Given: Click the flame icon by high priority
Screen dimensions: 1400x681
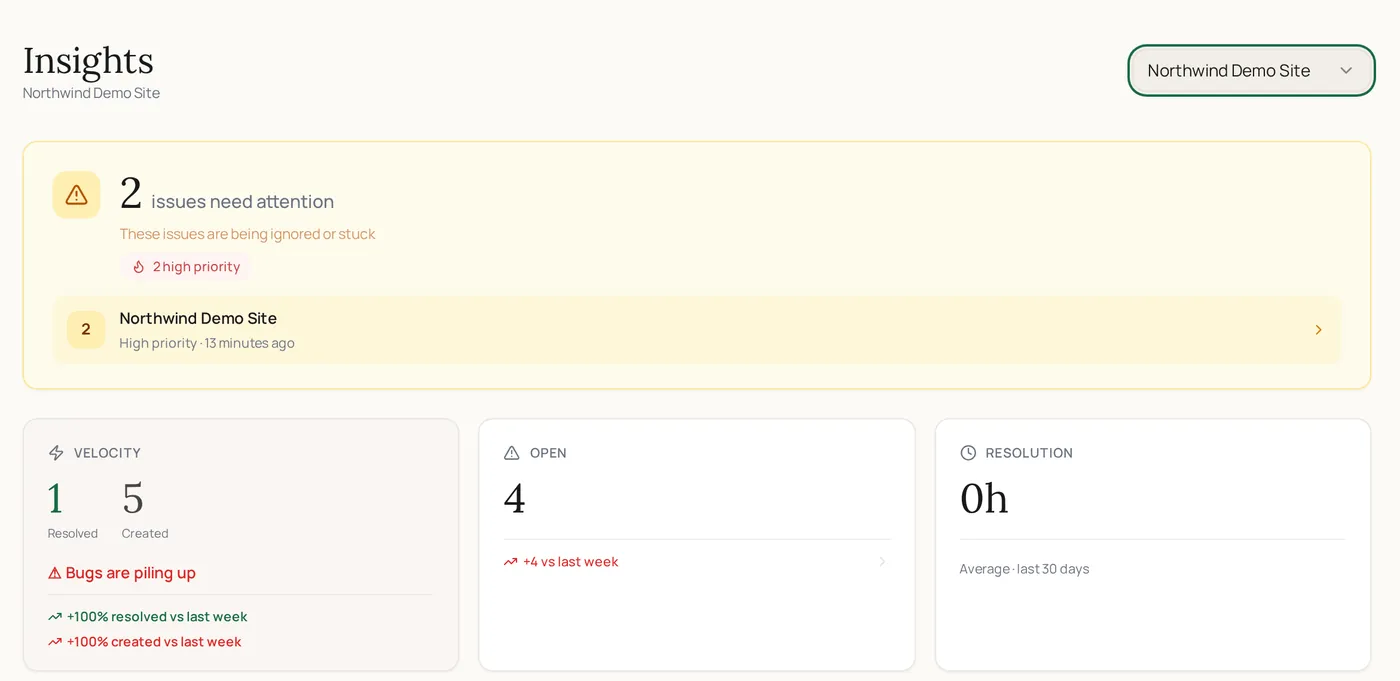Looking at the screenshot, I should (139, 267).
